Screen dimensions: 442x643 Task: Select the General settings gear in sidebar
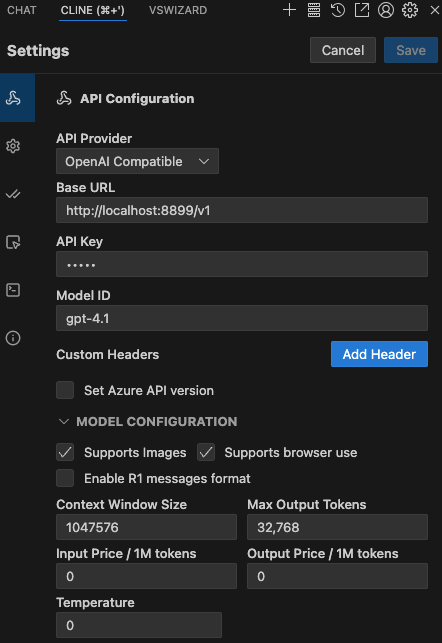point(13,146)
